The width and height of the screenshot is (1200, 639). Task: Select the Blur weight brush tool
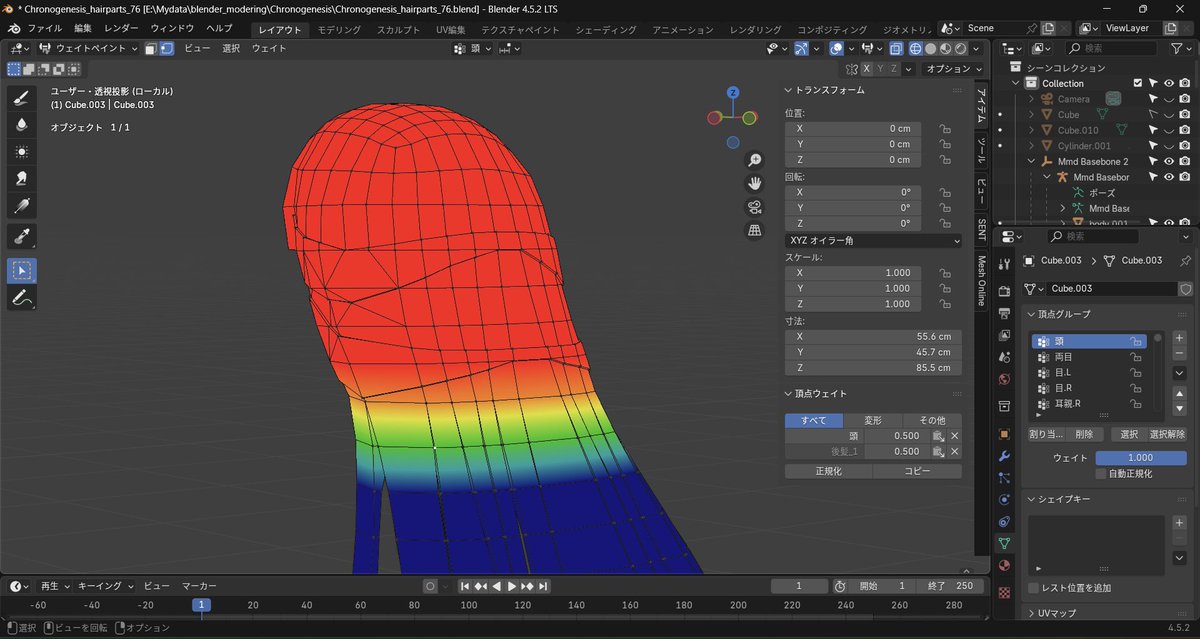[x=22, y=124]
